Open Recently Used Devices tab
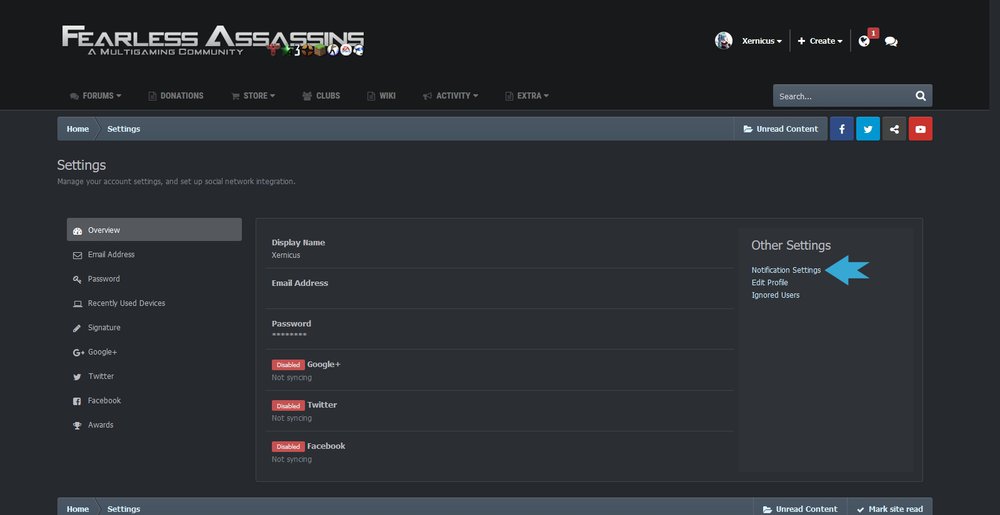1000x515 pixels. [154, 303]
